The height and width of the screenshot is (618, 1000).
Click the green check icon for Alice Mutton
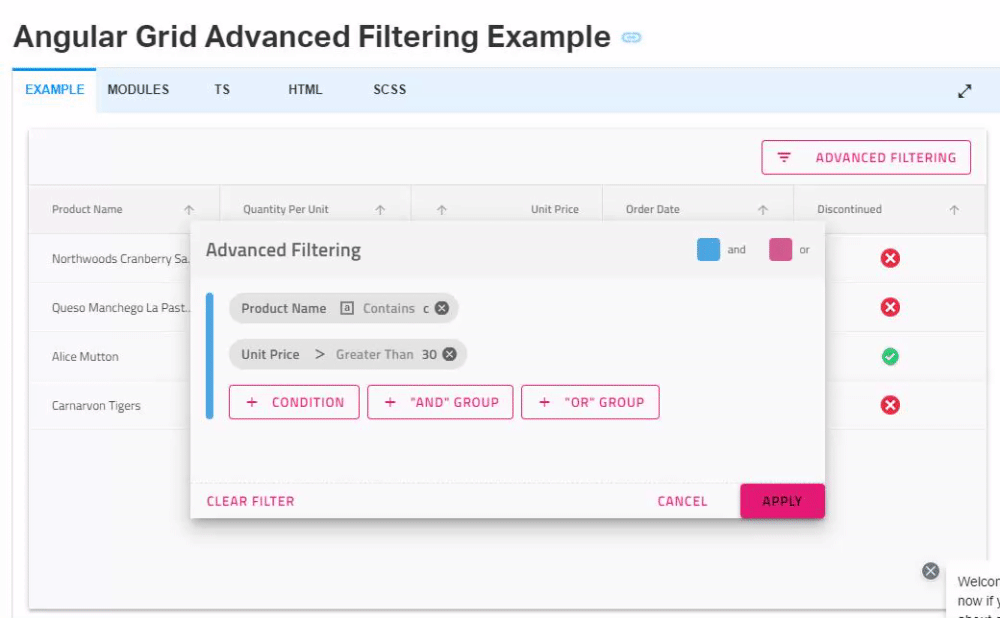click(x=889, y=356)
